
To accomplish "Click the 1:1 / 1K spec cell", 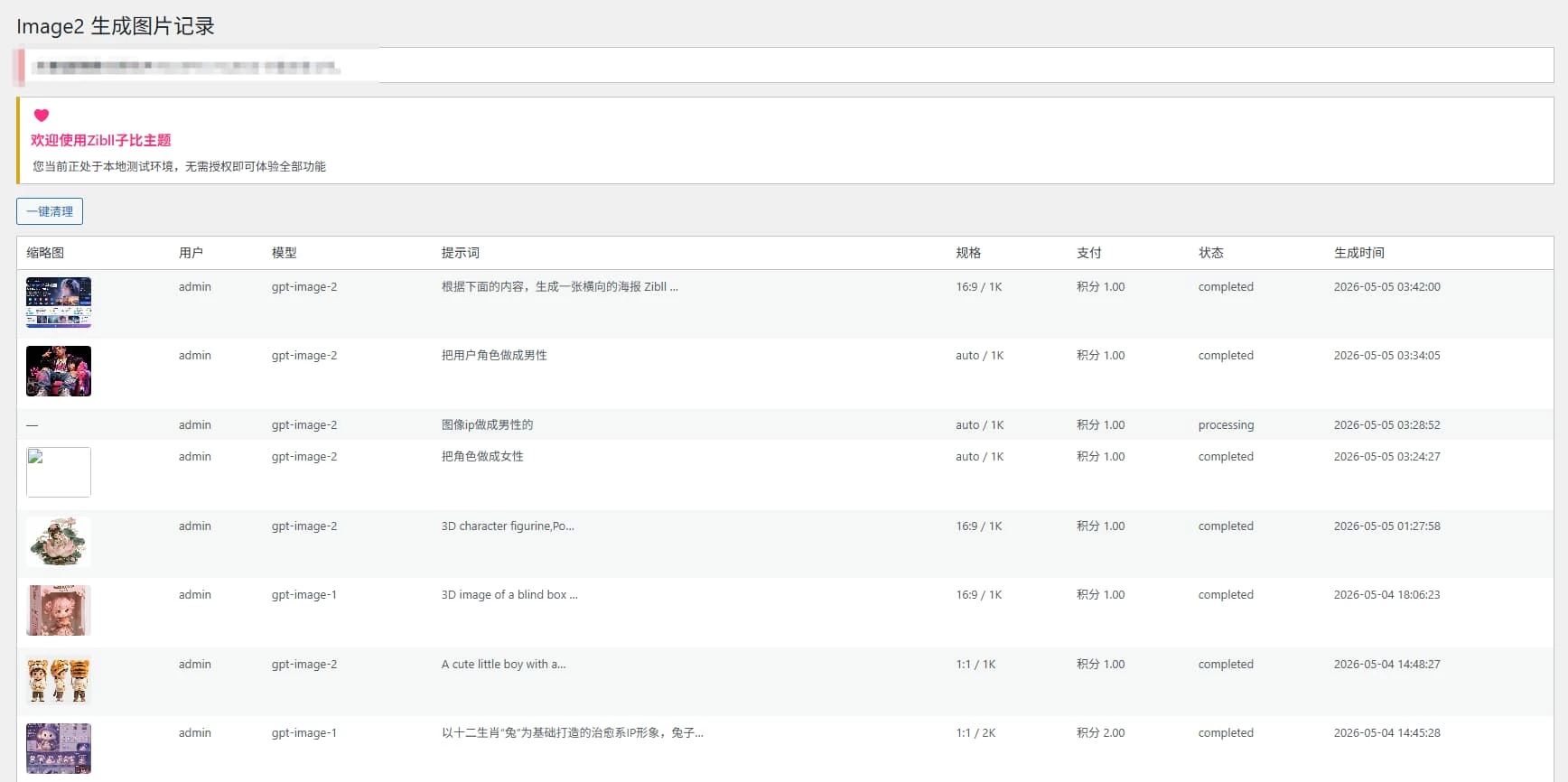I will click(x=975, y=664).
